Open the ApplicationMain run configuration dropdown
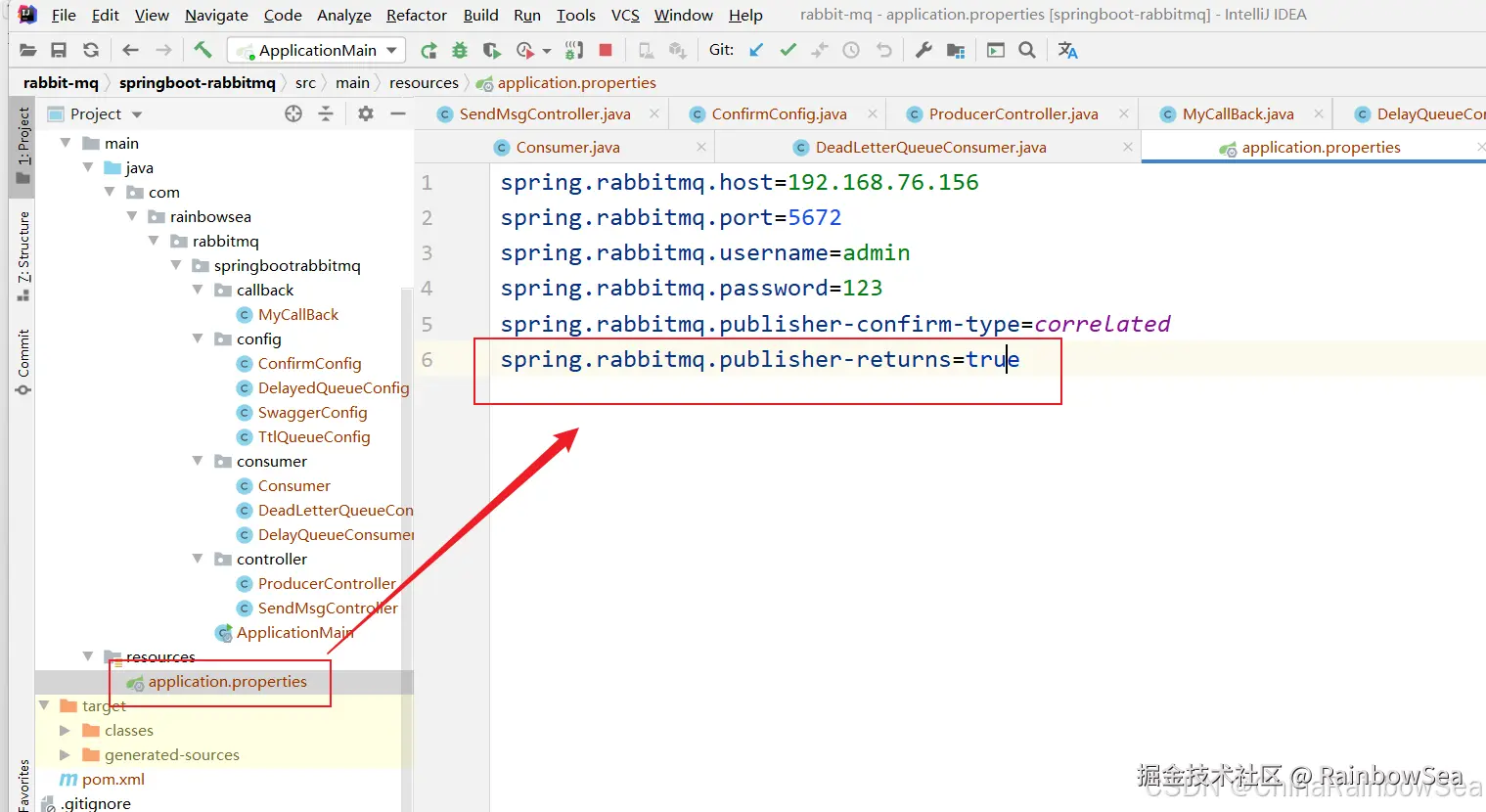Screen dimensions: 1486x812 (x=317, y=50)
